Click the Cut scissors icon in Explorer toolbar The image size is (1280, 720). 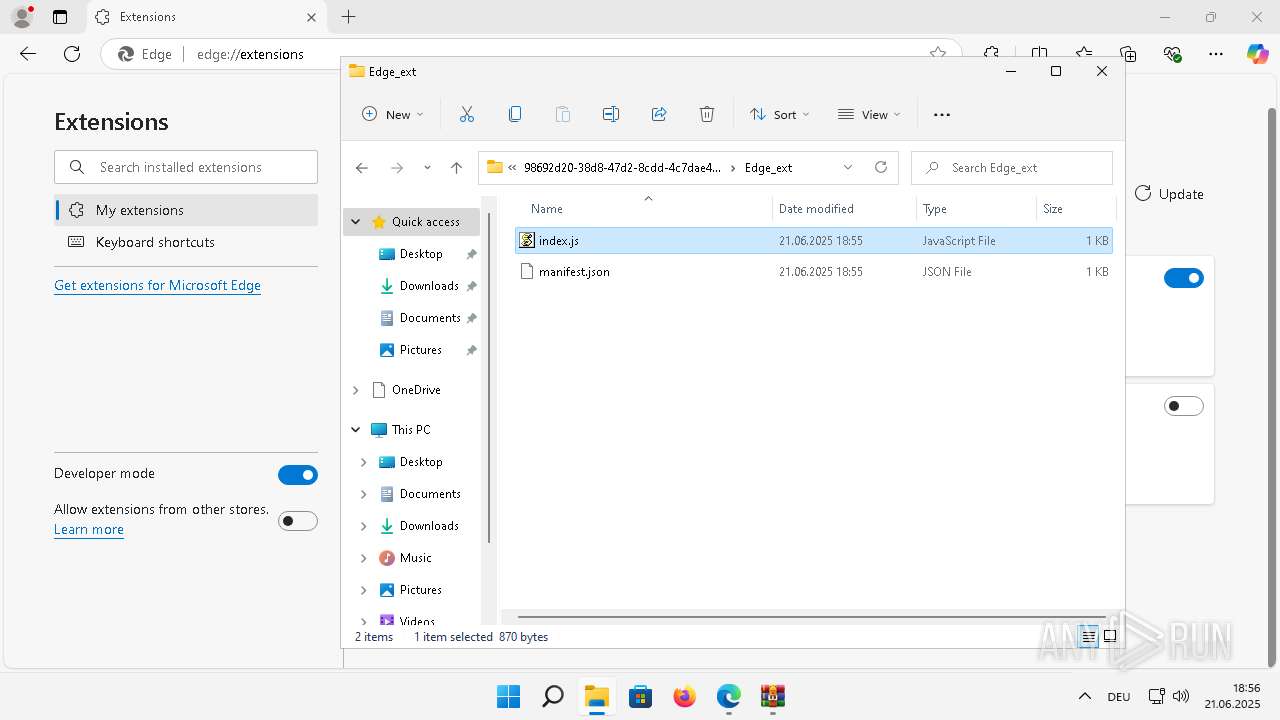coord(467,114)
